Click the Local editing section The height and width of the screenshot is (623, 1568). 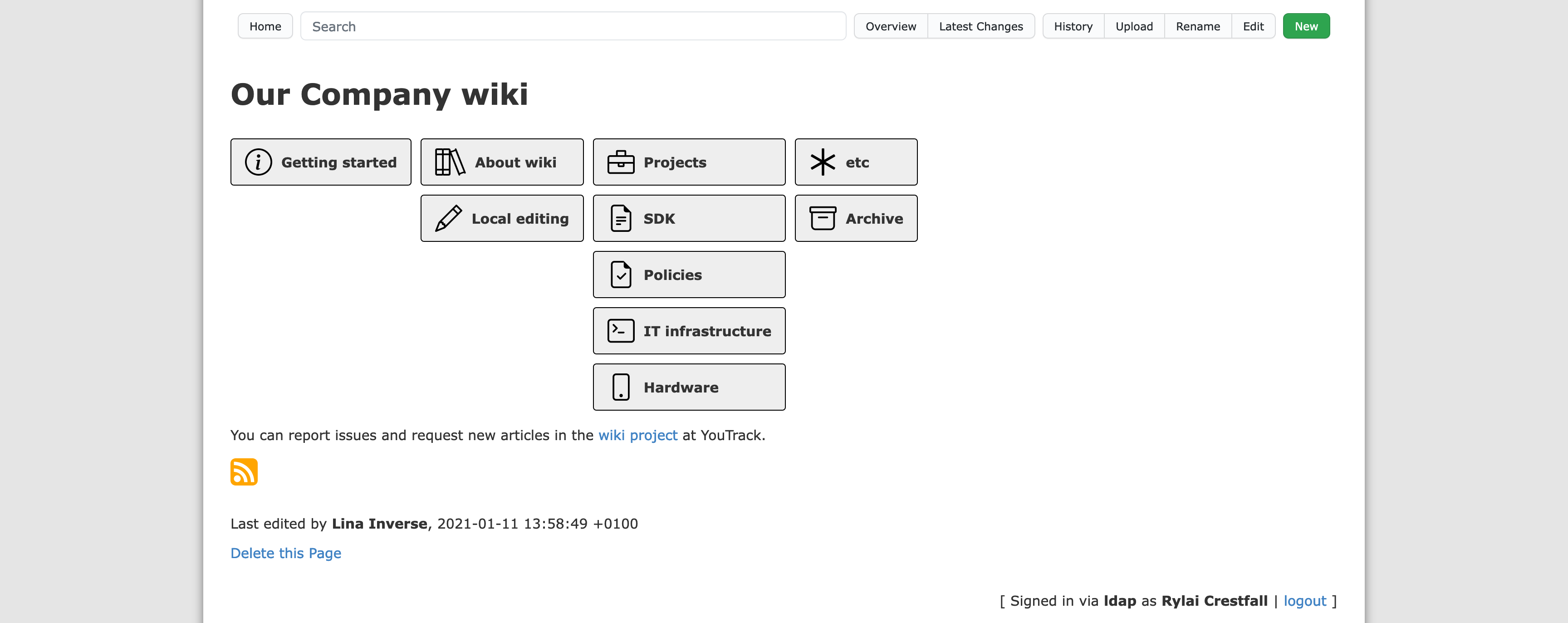click(x=501, y=218)
